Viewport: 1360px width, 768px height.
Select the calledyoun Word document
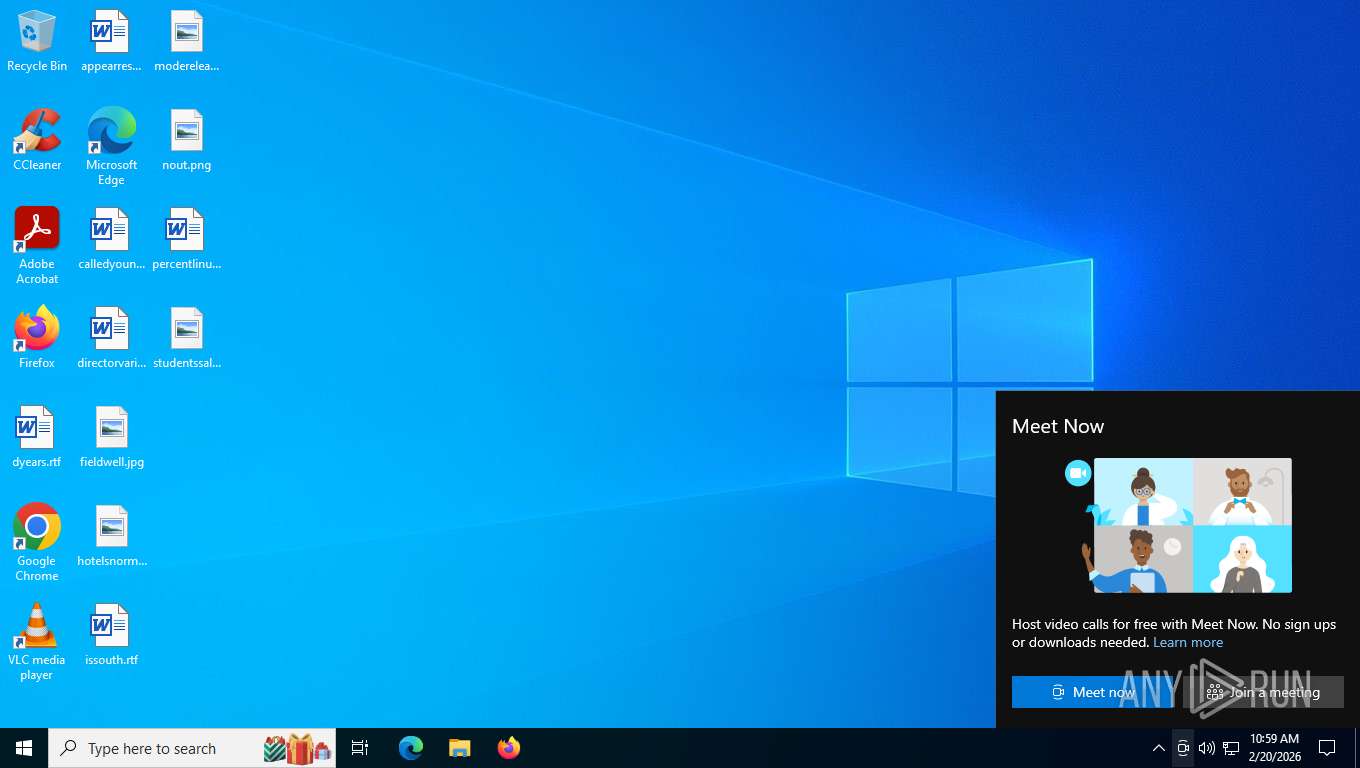111,239
